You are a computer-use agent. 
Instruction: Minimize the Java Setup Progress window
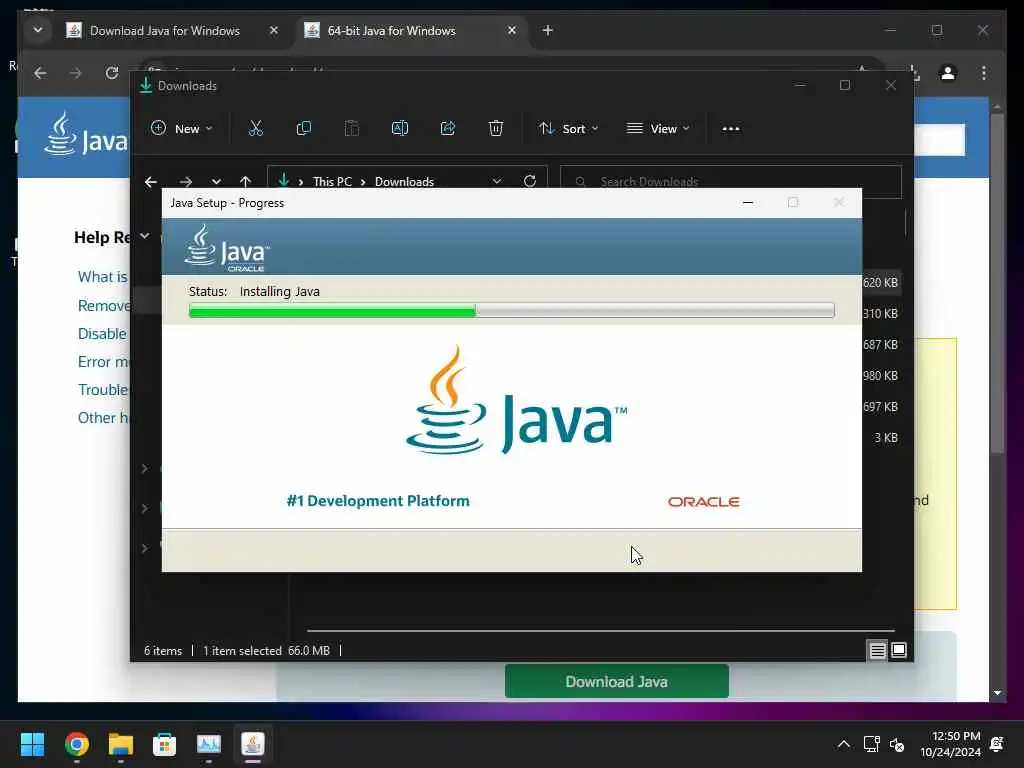(748, 203)
